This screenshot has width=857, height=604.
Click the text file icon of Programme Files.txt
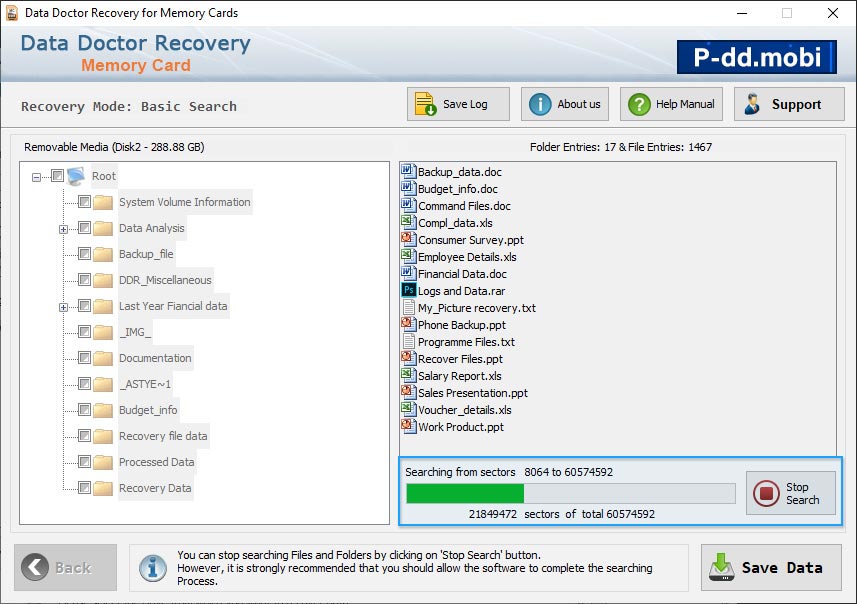tap(408, 341)
